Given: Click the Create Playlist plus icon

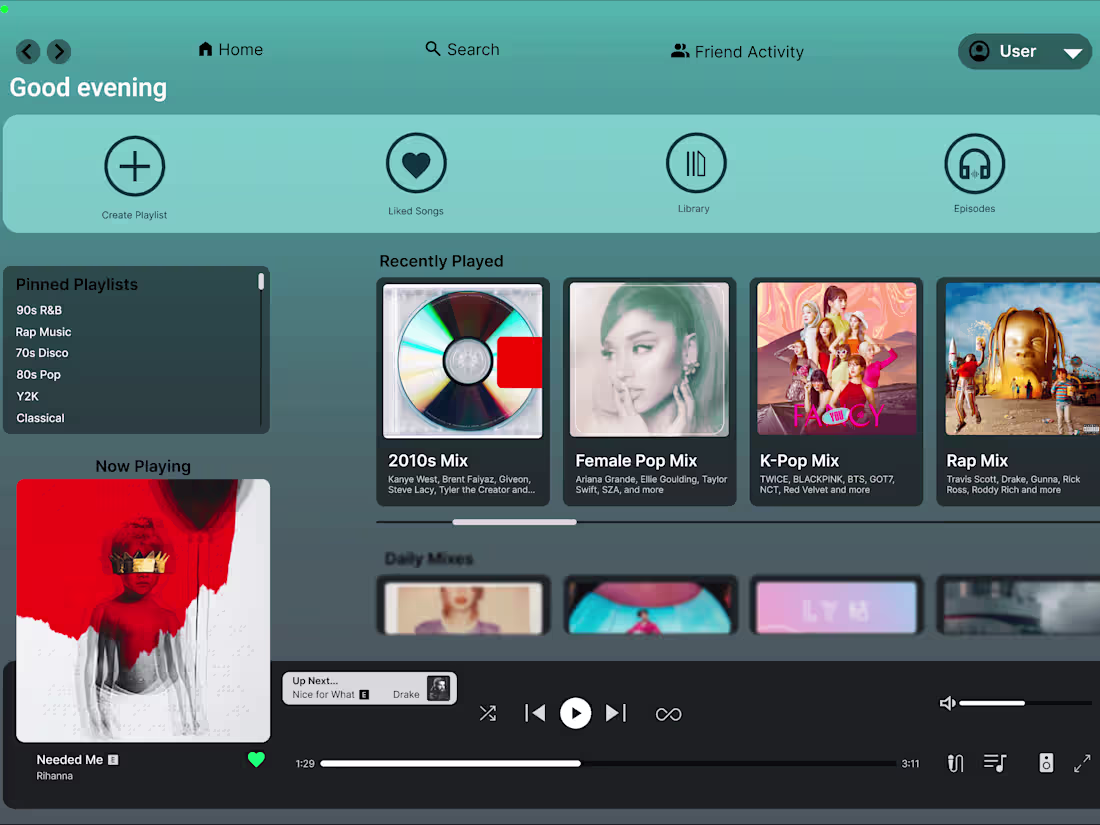Looking at the screenshot, I should (135, 166).
